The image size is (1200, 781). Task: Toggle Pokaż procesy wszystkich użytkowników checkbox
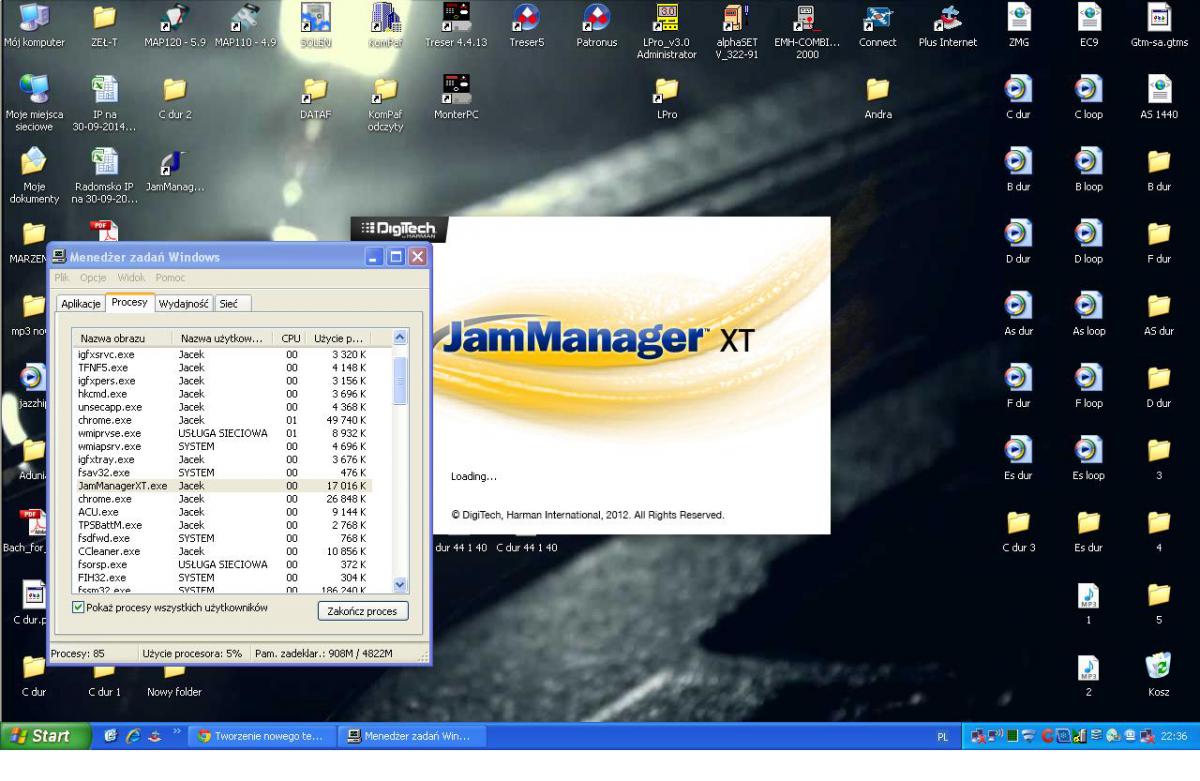pos(79,607)
